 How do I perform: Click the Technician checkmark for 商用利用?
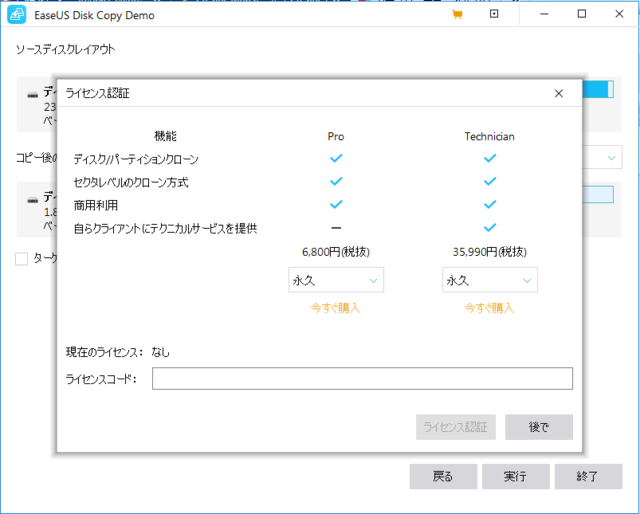[x=490, y=204]
